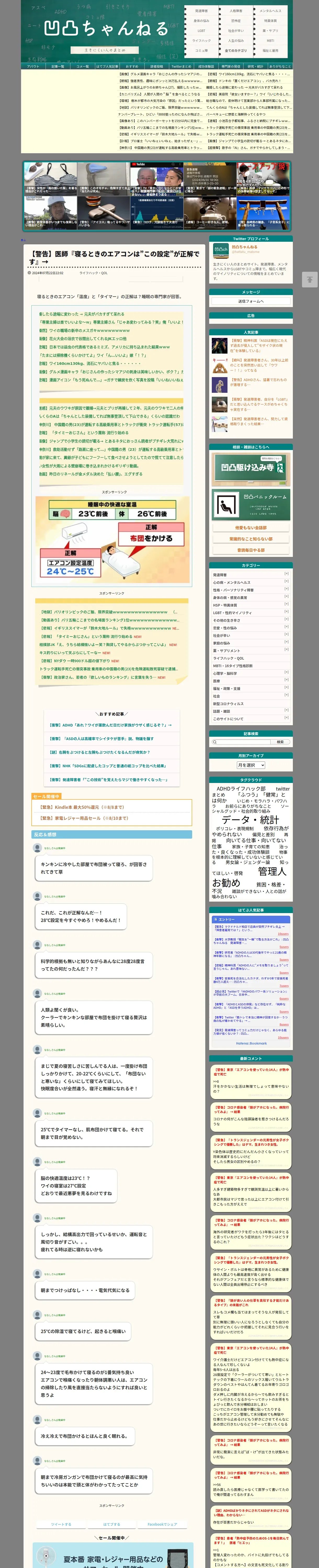The width and height of the screenshot is (319, 1568).
Task: Open the 管理人 tag in the tag cloud
Action: [272, 872]
